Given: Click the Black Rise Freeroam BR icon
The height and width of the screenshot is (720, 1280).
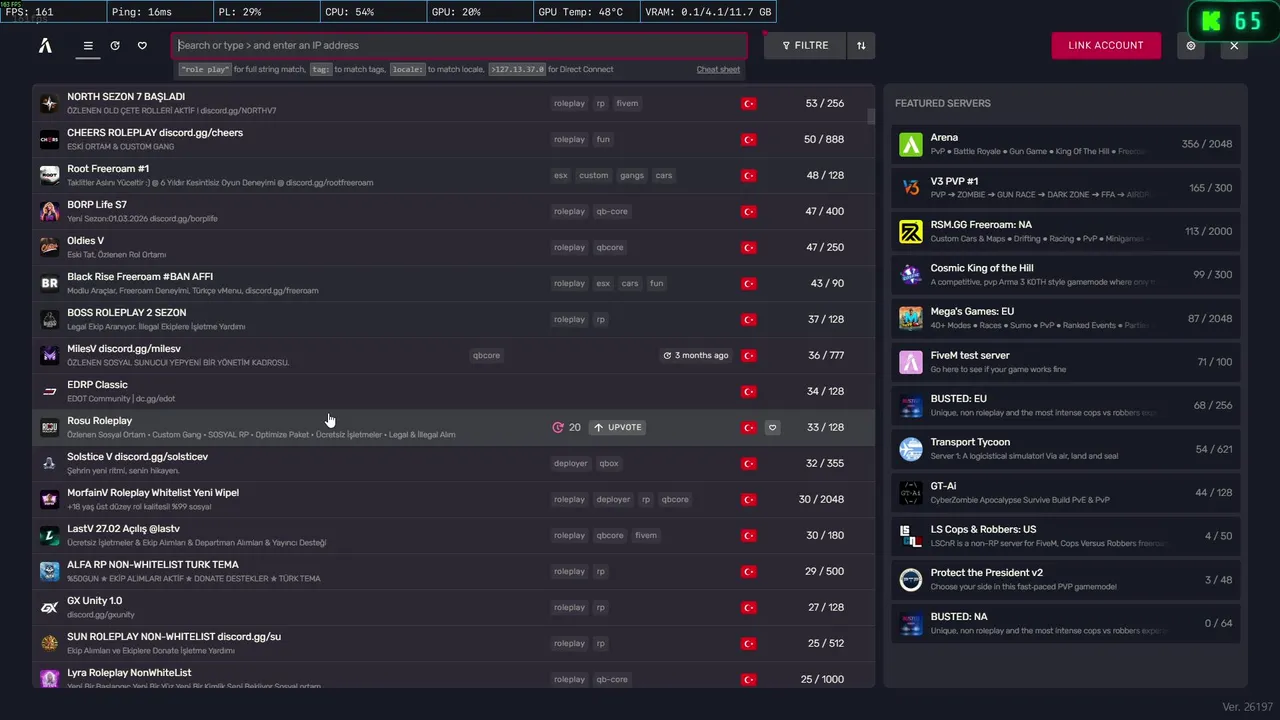Looking at the screenshot, I should tap(49, 283).
